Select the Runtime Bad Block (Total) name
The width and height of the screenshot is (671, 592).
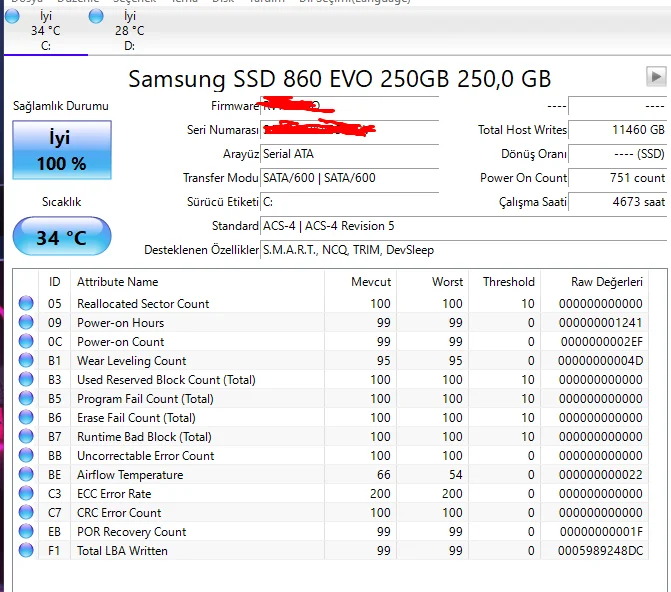[x=144, y=437]
